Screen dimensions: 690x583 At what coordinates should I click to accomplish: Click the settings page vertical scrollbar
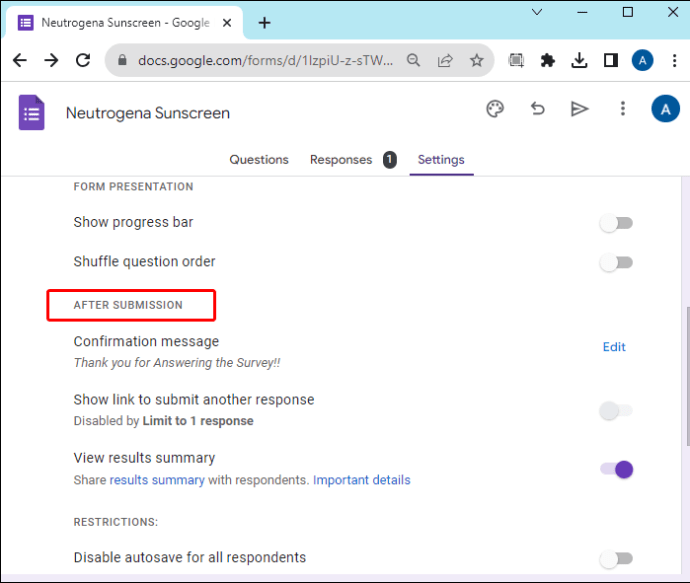[x=687, y=377]
